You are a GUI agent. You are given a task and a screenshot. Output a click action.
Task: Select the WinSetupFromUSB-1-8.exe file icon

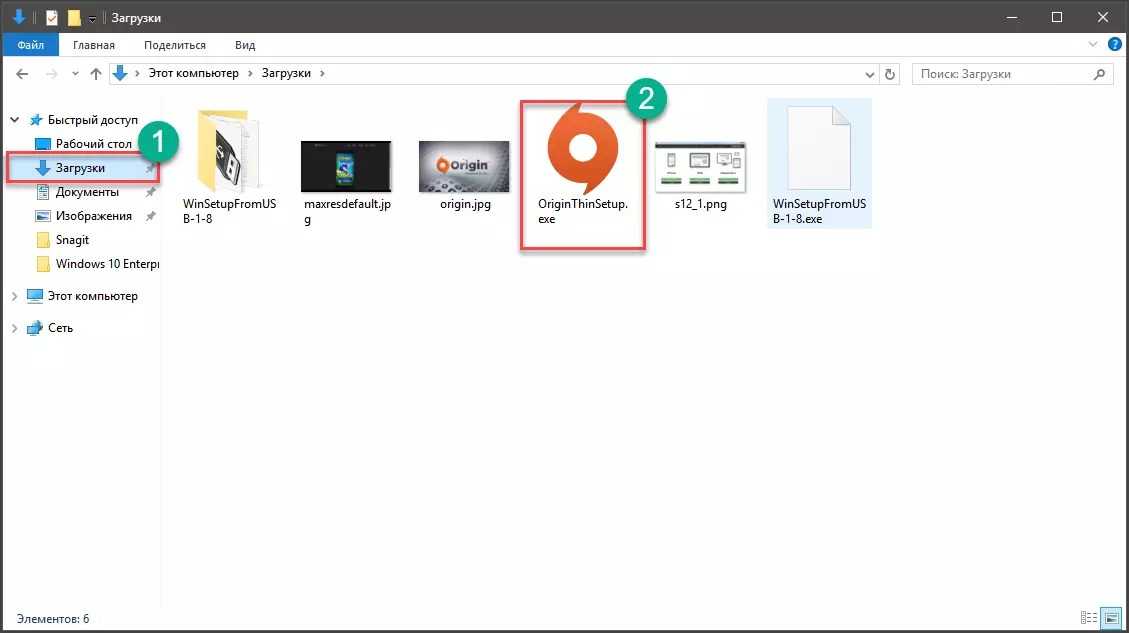[x=819, y=148]
